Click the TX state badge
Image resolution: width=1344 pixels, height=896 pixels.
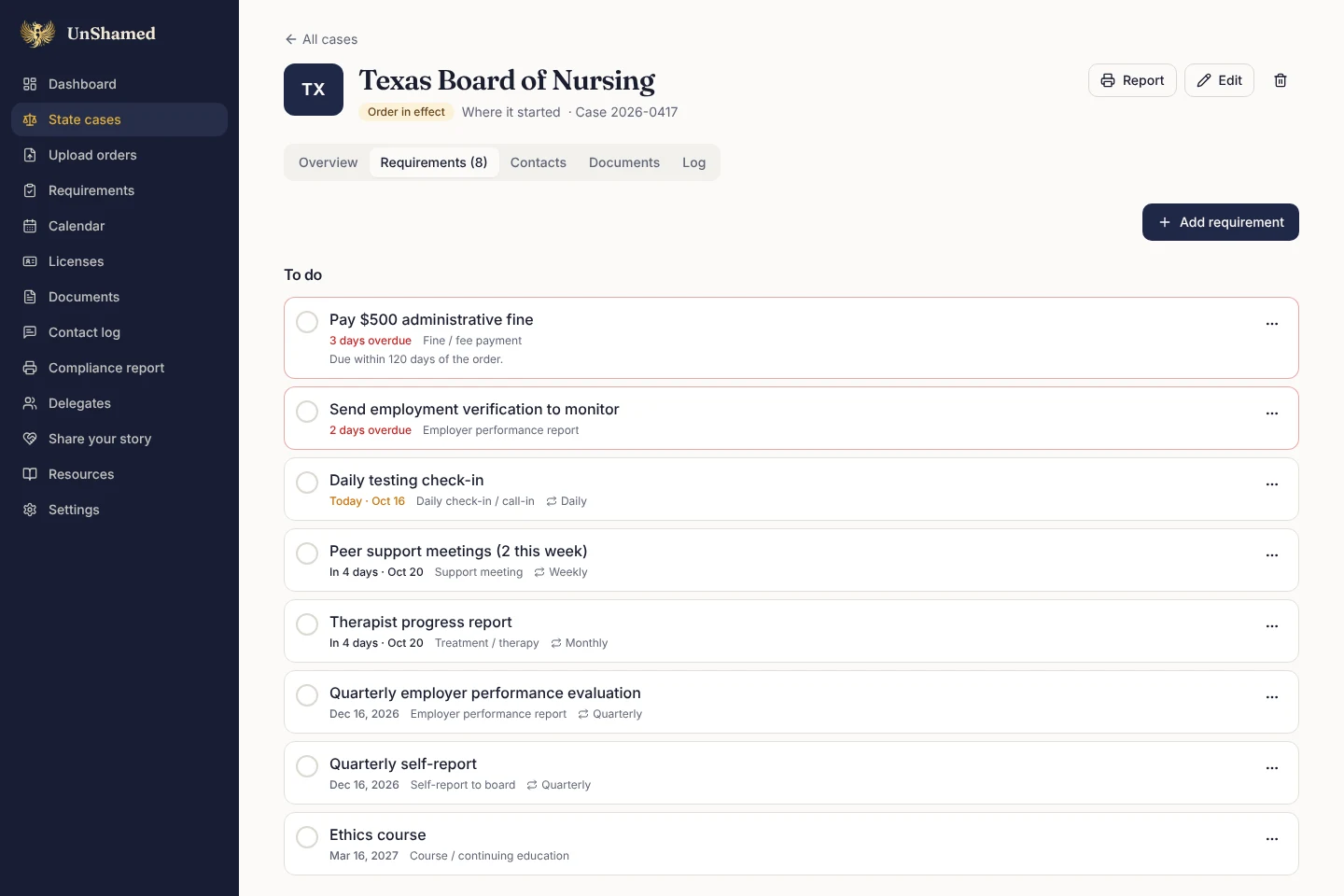click(x=314, y=90)
